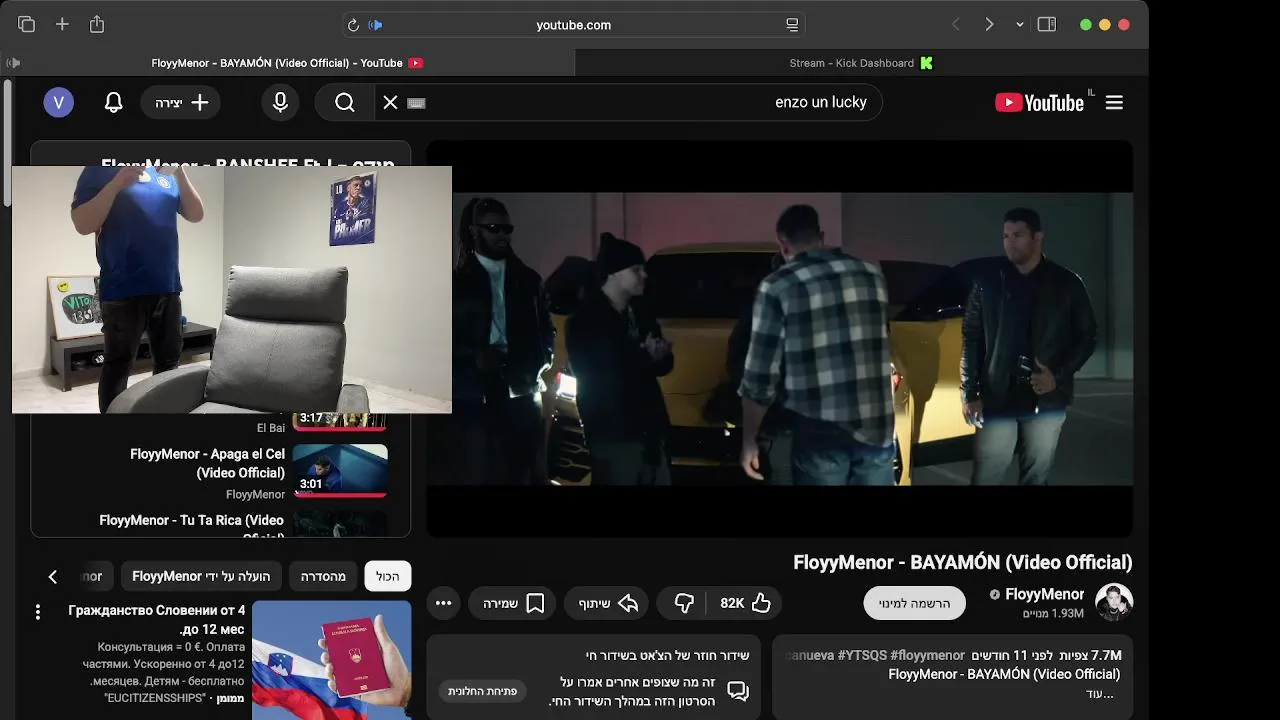The height and width of the screenshot is (720, 1280).
Task: Go to YouTube home via logo
Action: (x=1040, y=102)
